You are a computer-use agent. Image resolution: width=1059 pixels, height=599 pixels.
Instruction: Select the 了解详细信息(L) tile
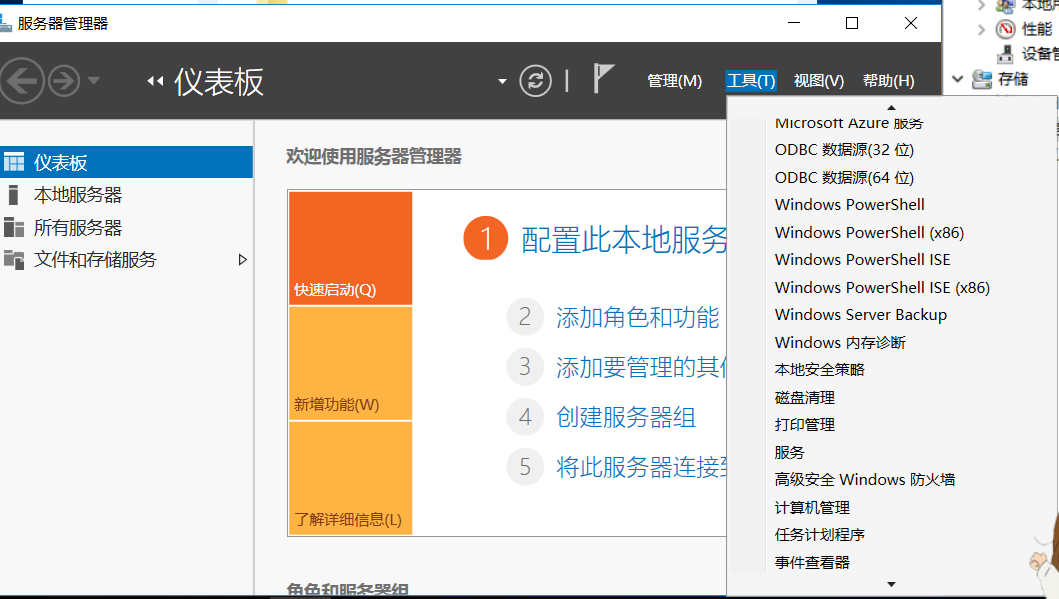click(350, 478)
